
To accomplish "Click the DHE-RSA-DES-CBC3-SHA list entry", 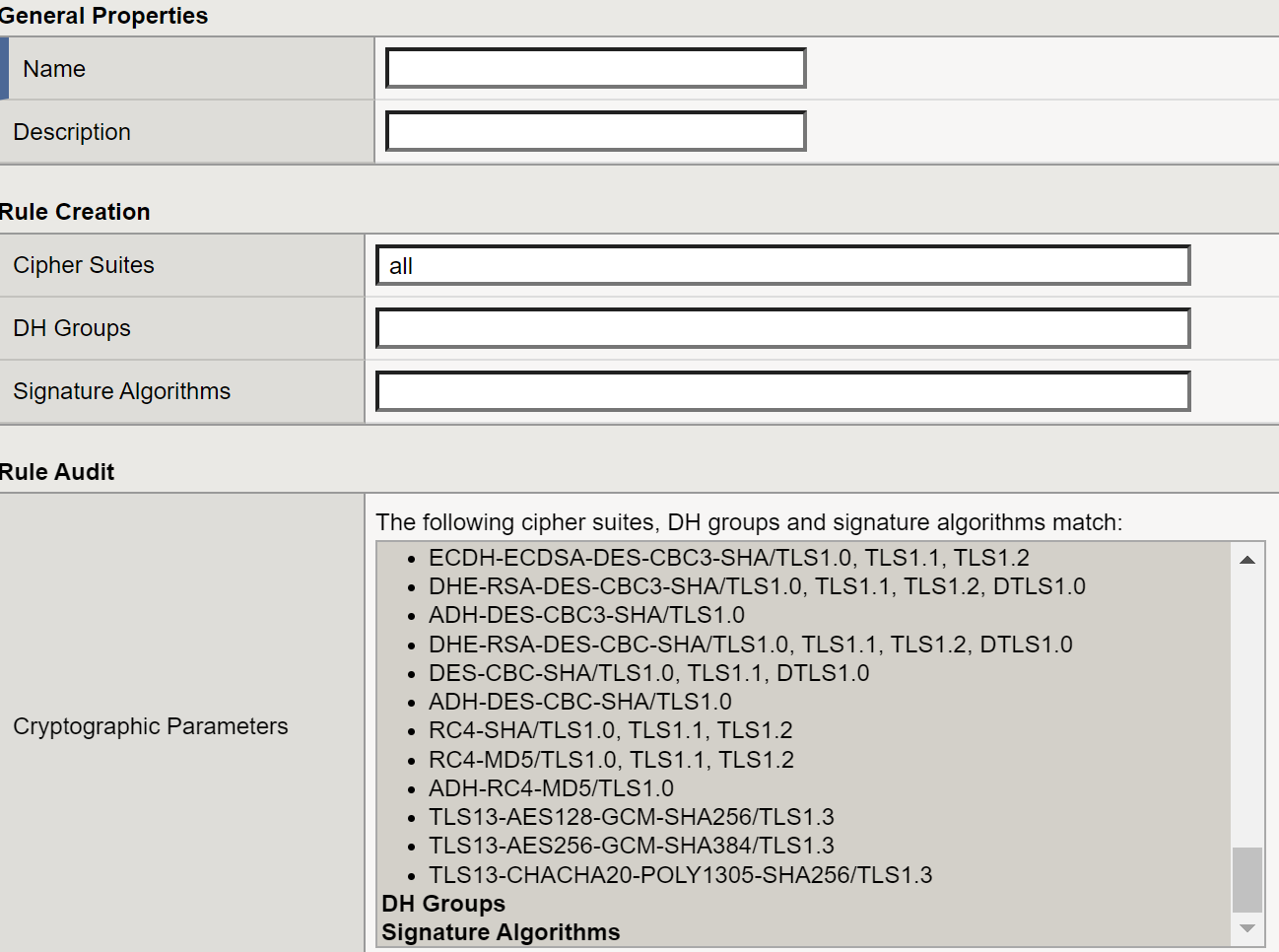I will coord(756,586).
